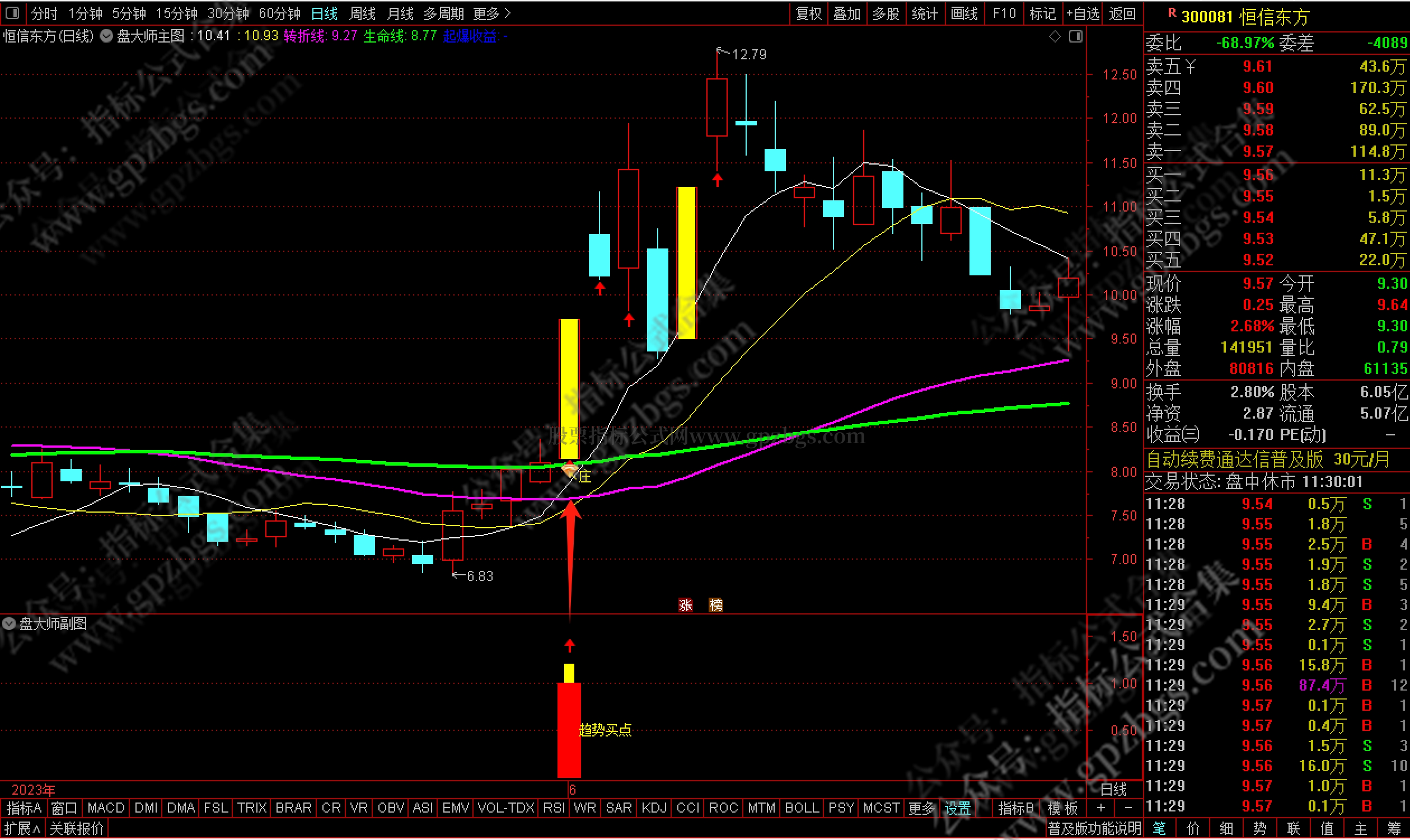
Task: Click the 画线 drawing tool button
Action: click(x=964, y=13)
